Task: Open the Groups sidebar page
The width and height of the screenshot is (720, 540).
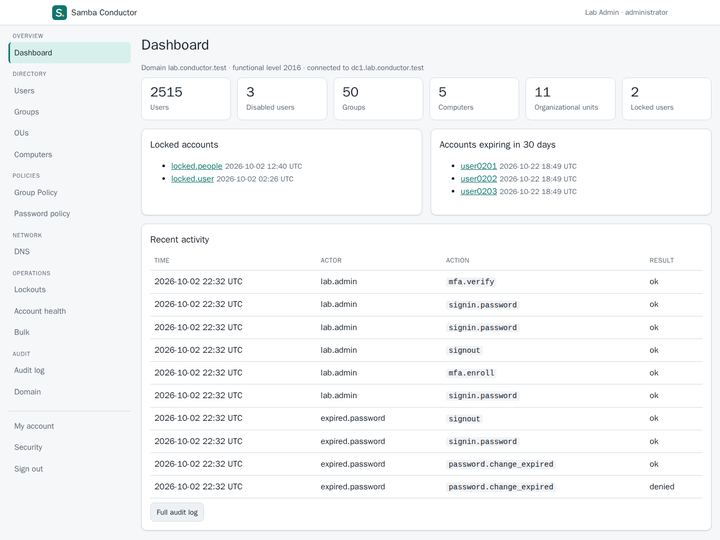Action: [27, 112]
